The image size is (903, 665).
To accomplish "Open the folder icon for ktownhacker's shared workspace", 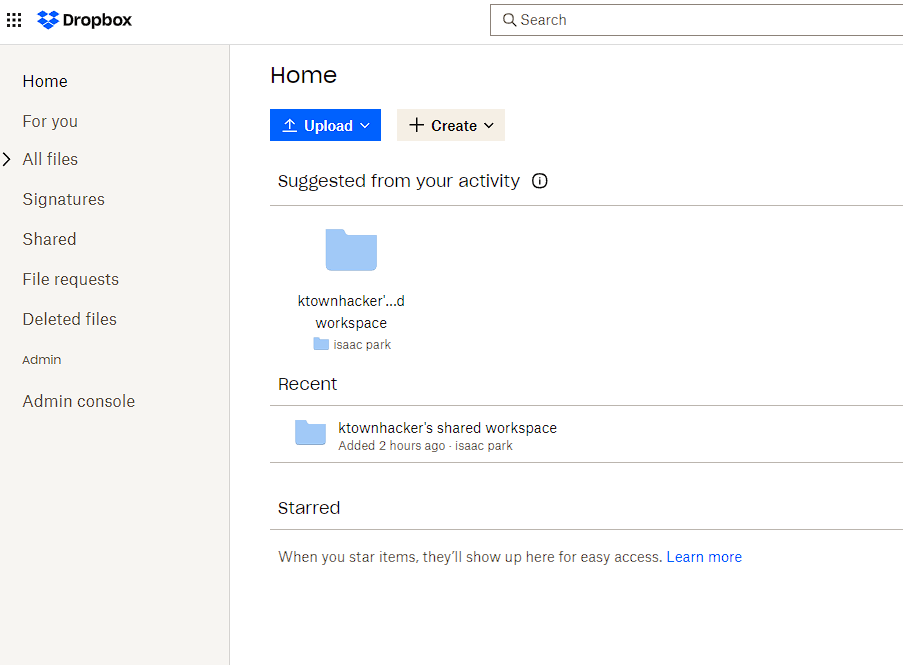I will [x=310, y=432].
